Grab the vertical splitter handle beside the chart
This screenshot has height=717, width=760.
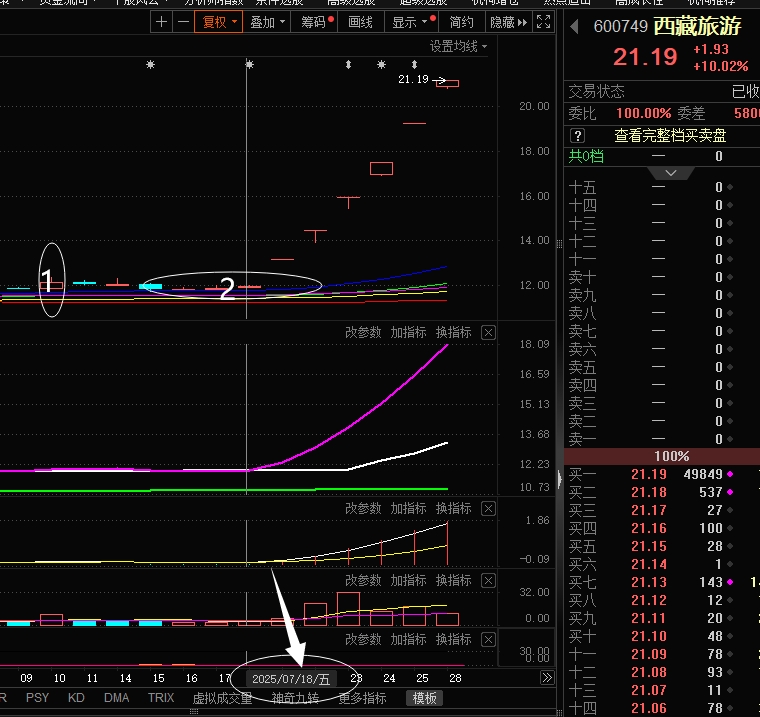pos(559,243)
